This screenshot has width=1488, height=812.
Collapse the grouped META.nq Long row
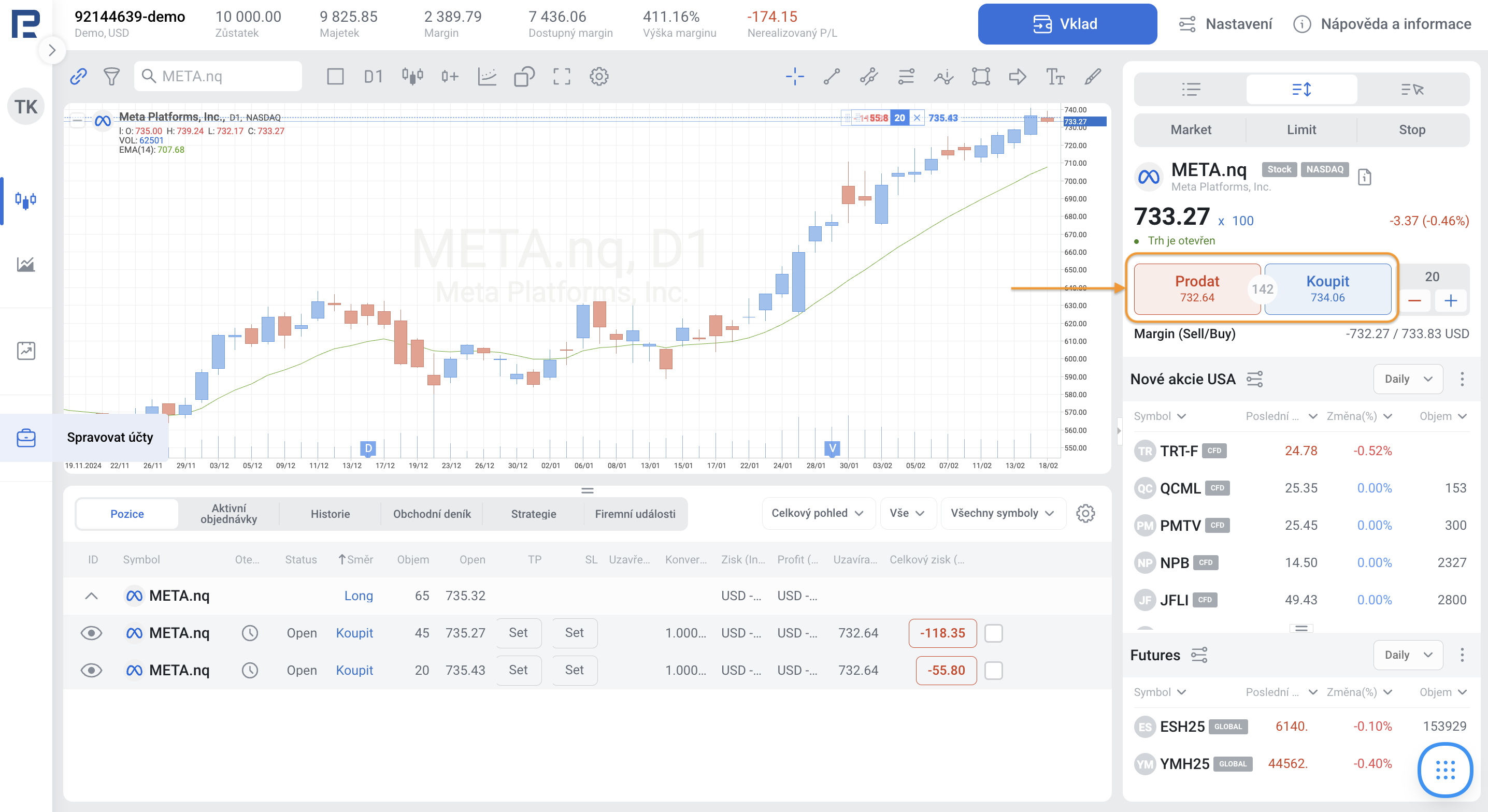click(91, 596)
